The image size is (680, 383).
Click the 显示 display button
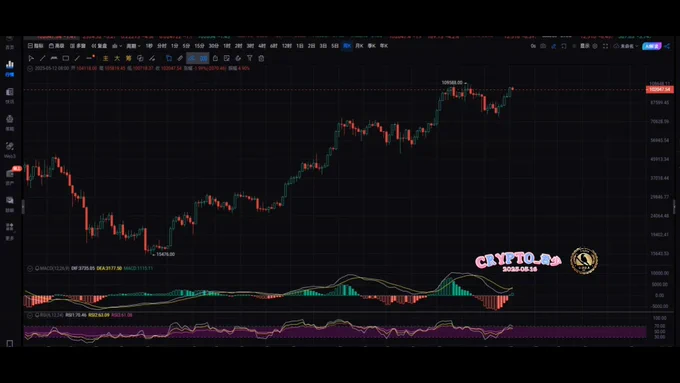pos(585,46)
